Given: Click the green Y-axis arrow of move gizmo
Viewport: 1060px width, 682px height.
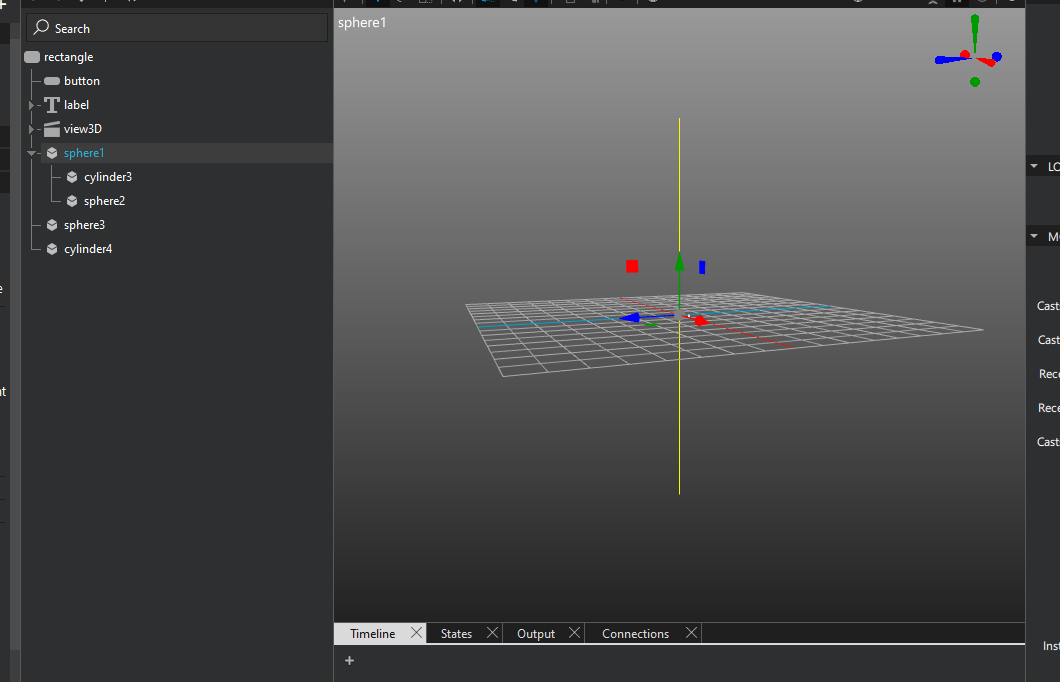Looking at the screenshot, I should pos(679,262).
